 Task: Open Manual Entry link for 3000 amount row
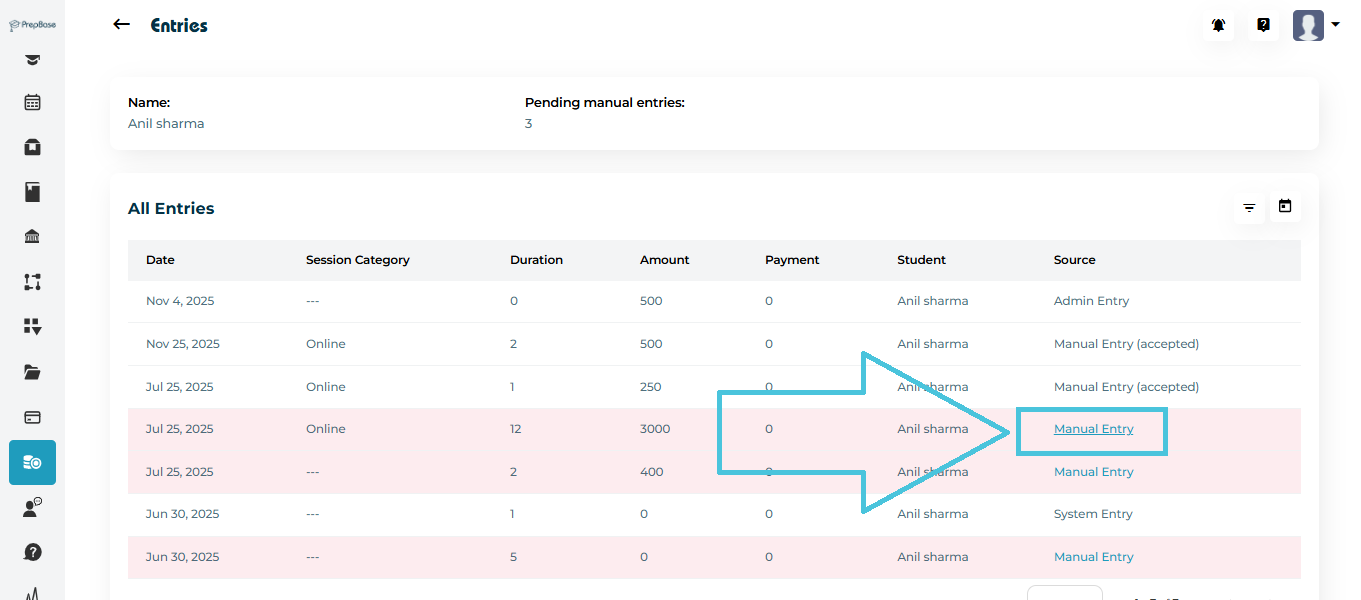[x=1093, y=429]
